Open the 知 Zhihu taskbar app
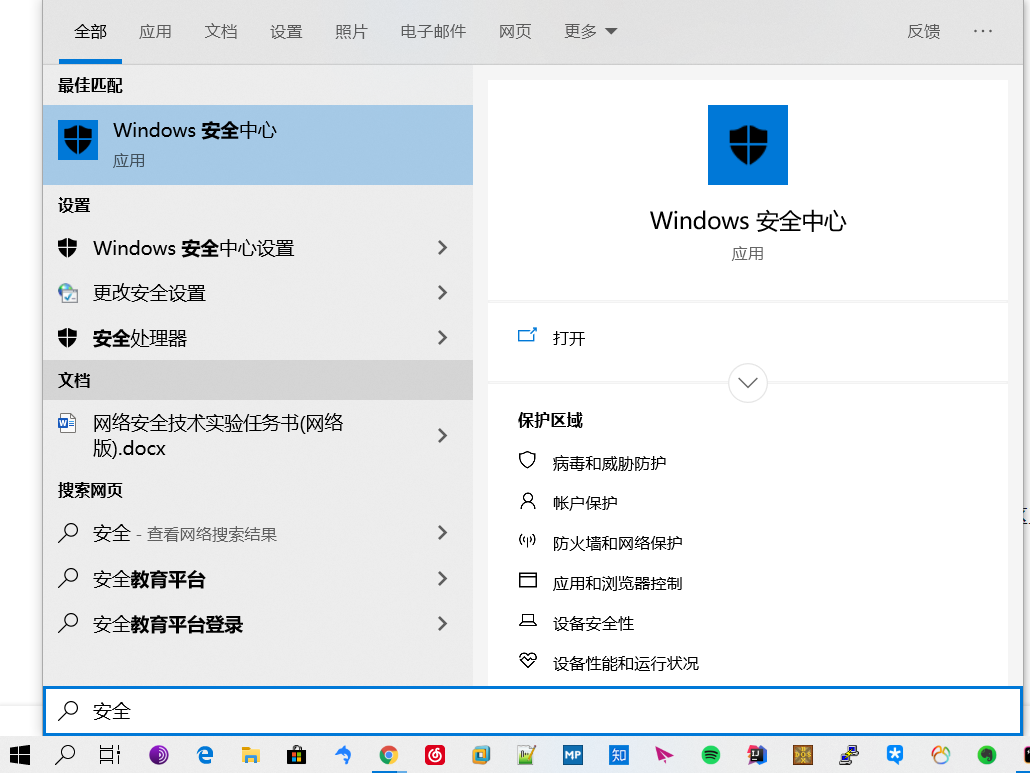The width and height of the screenshot is (1030, 773). [x=619, y=755]
